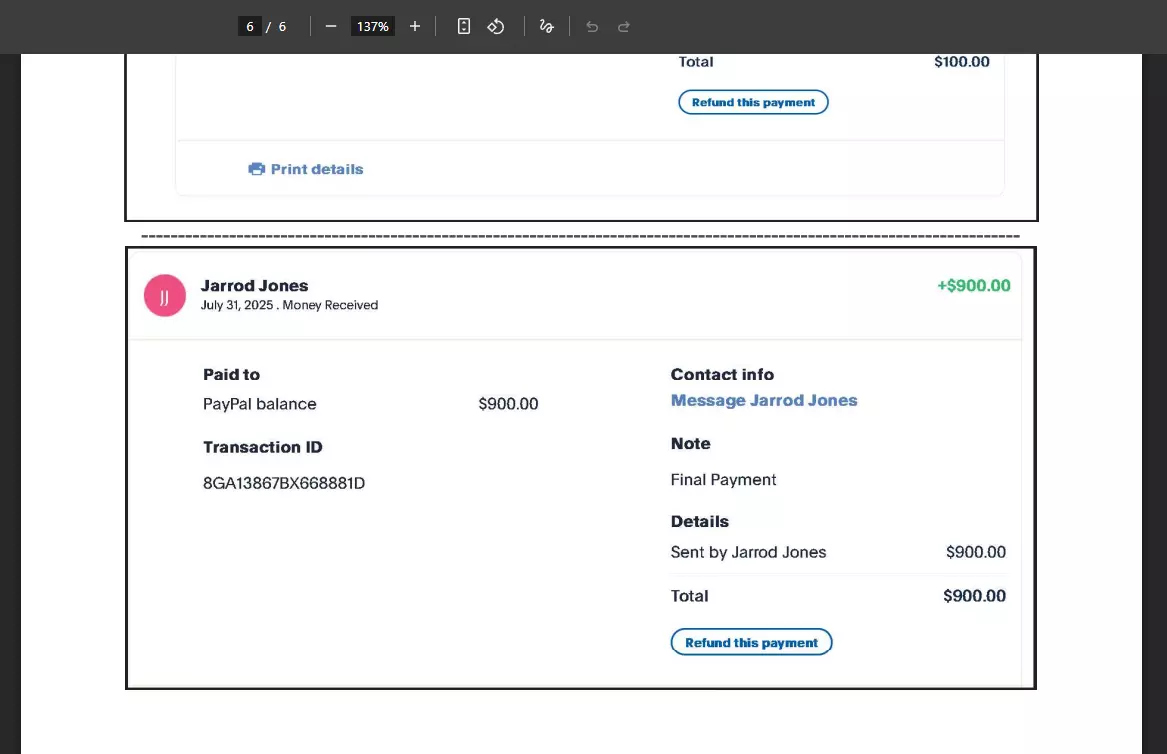This screenshot has width=1167, height=754.
Task: Click the undo arrow icon
Action: pyautogui.click(x=592, y=27)
